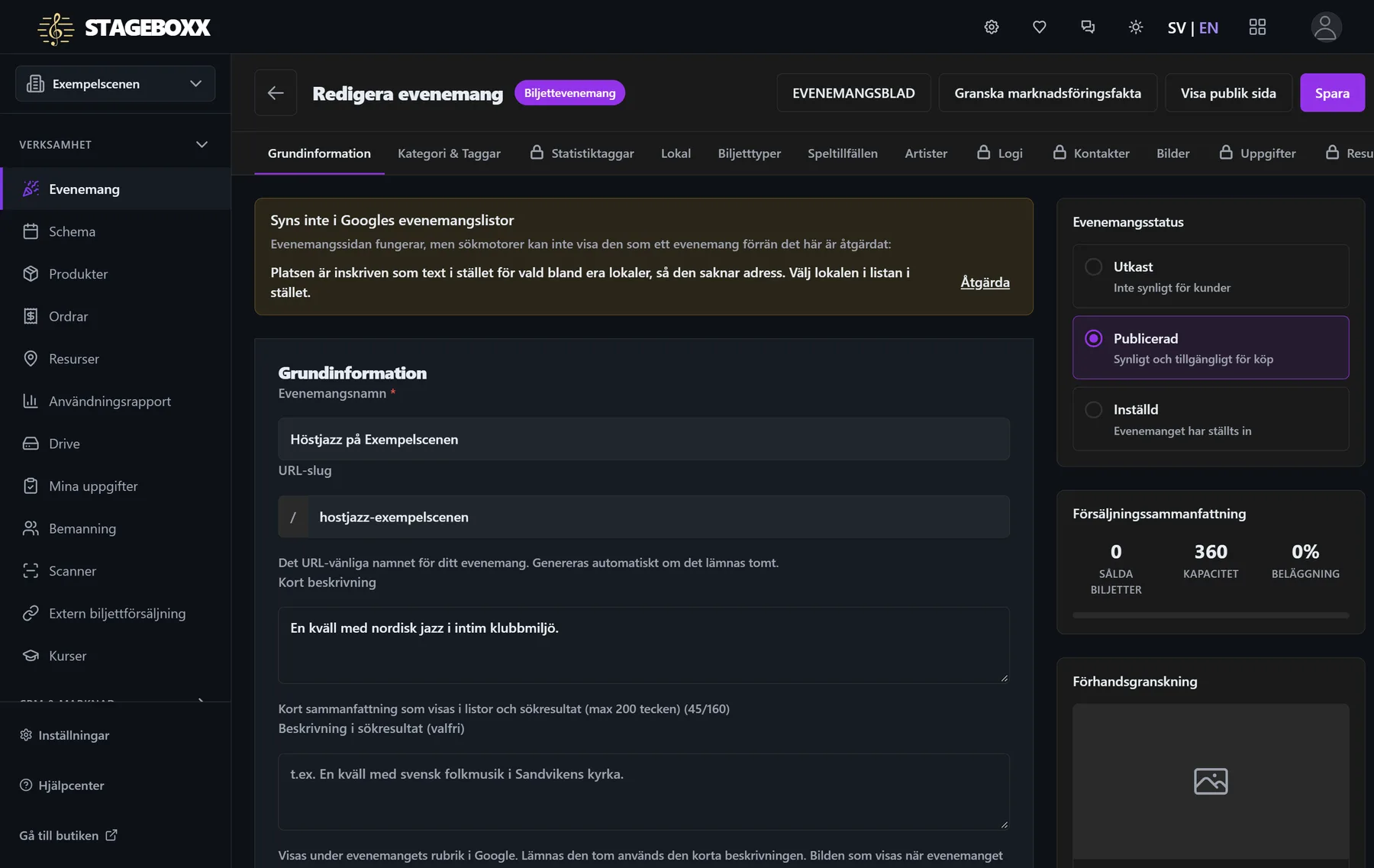Viewport: 1374px width, 868px height.
Task: Click the Åtgärda link
Action: (x=985, y=282)
